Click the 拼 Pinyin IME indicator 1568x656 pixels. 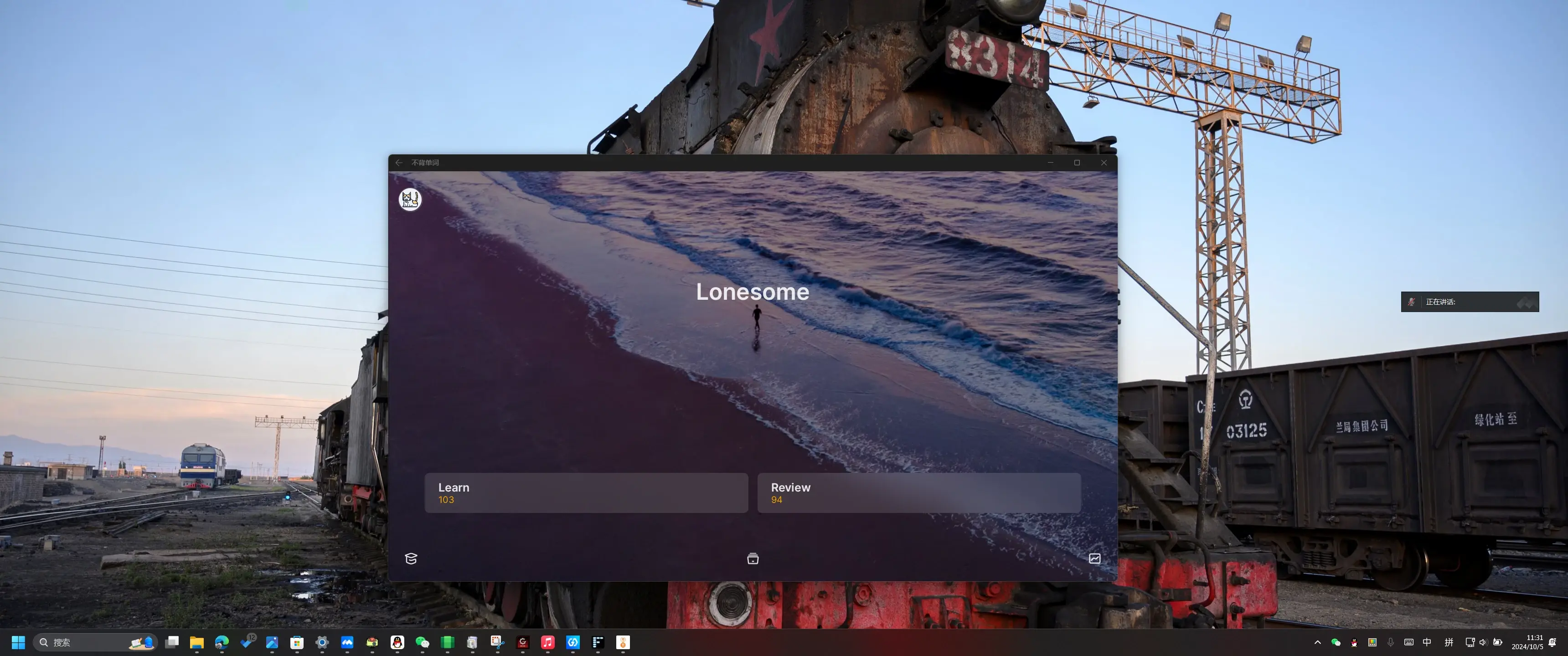tap(1449, 642)
